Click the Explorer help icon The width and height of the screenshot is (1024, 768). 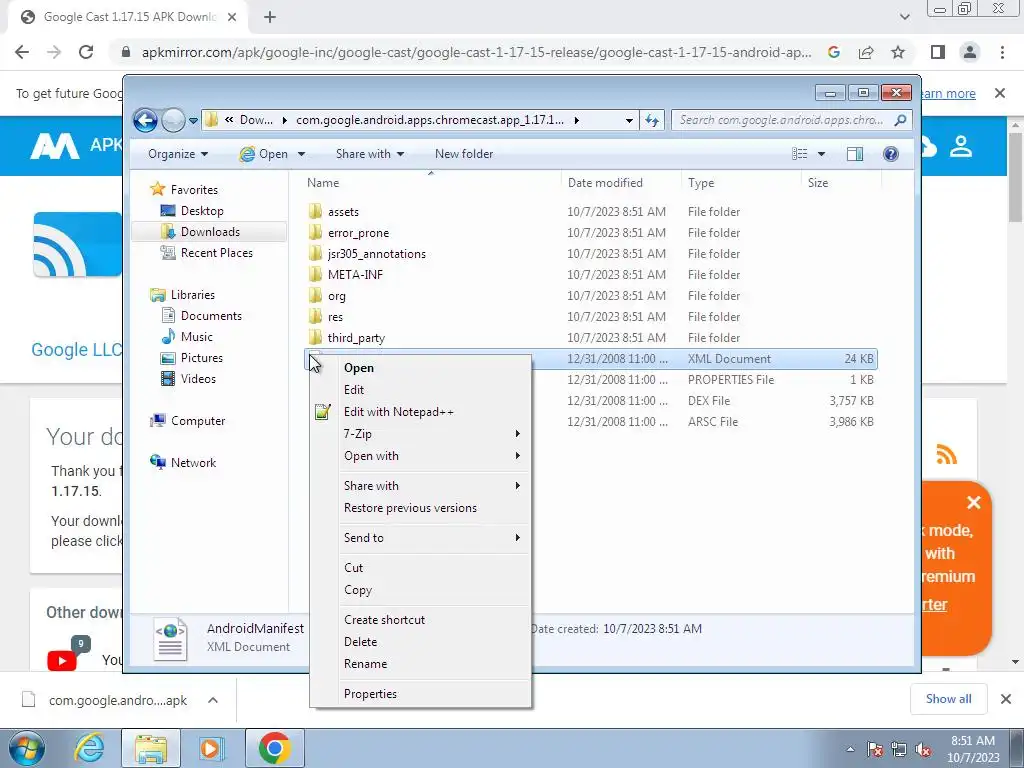(891, 154)
